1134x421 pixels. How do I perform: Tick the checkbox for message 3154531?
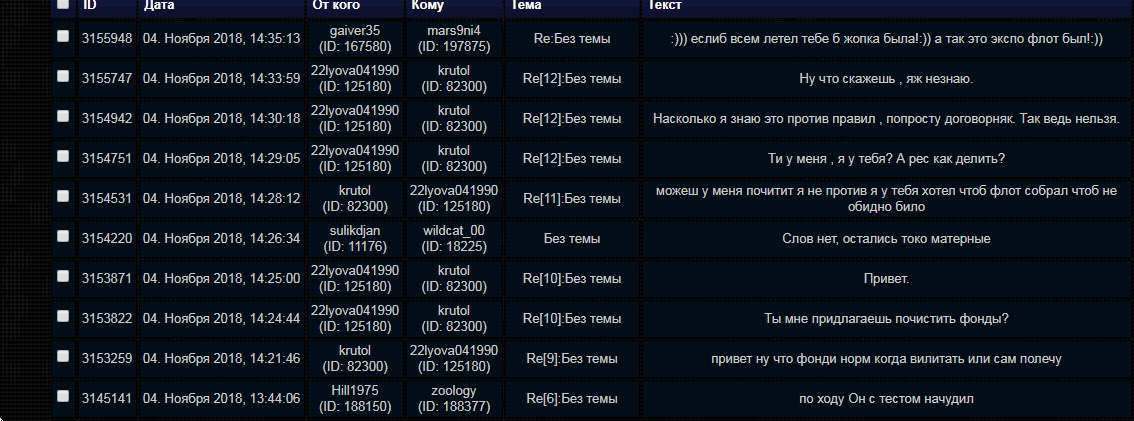tap(64, 196)
